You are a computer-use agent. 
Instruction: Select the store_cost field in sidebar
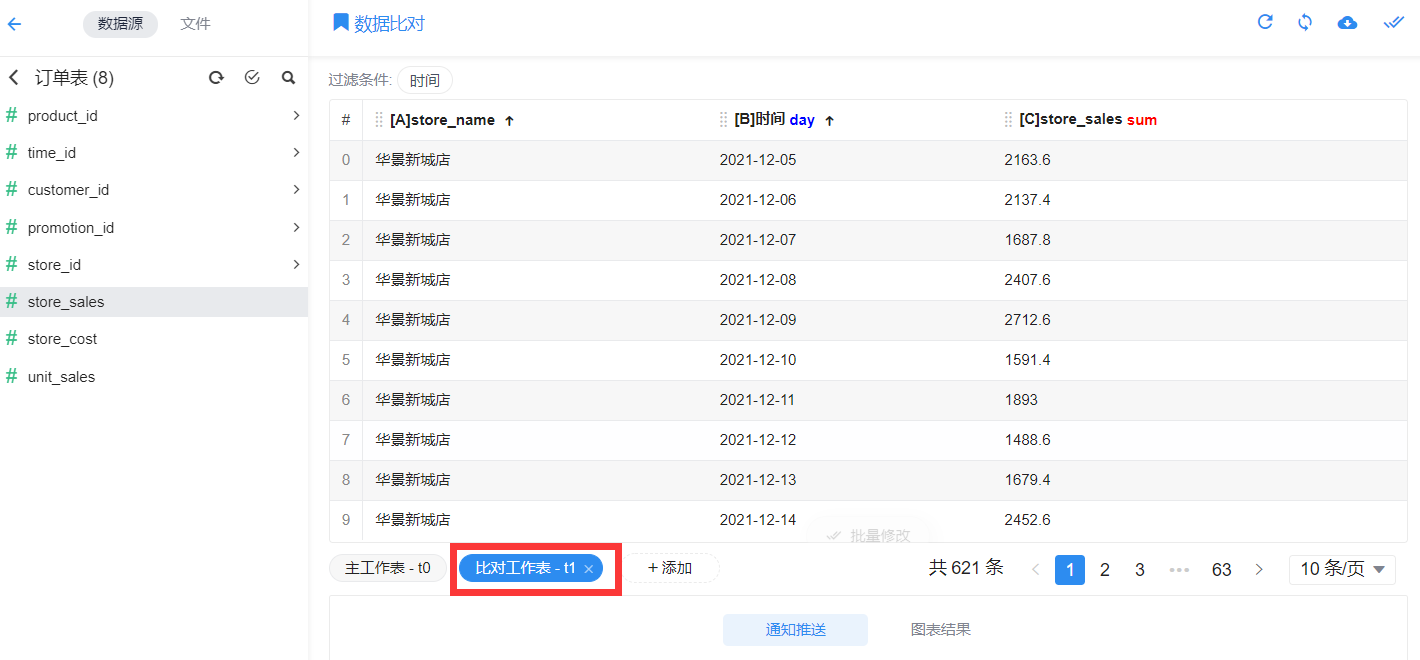click(x=154, y=339)
